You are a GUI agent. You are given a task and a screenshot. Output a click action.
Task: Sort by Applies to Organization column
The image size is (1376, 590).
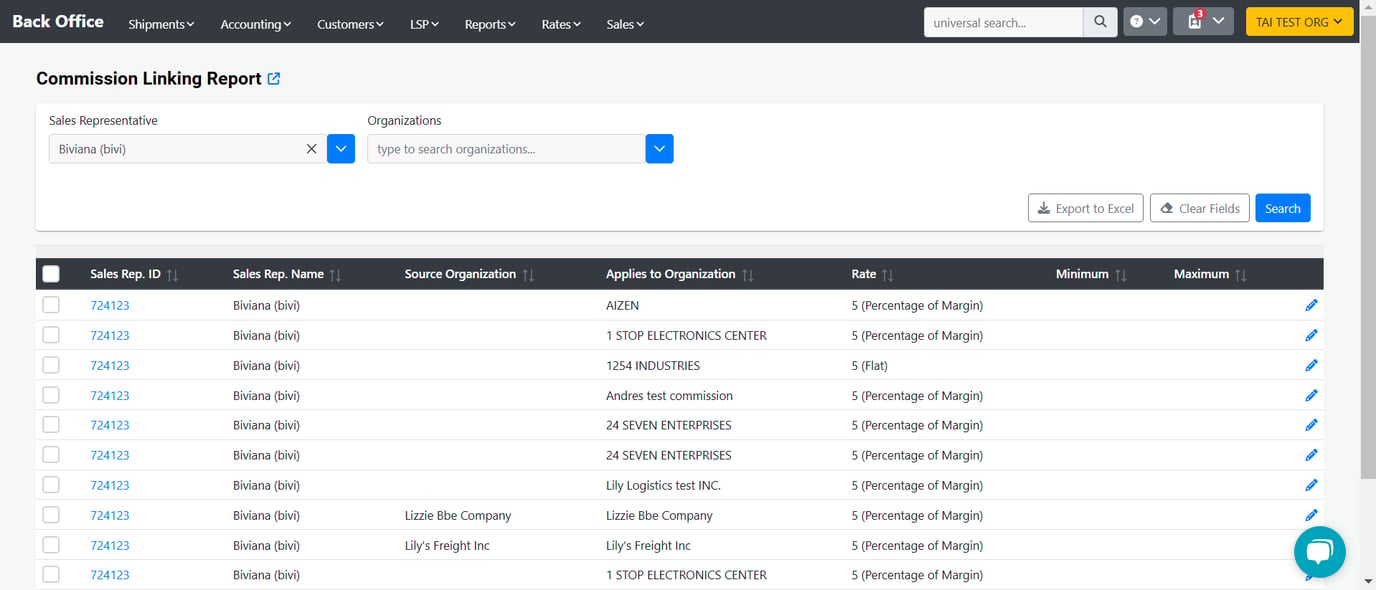click(x=747, y=275)
